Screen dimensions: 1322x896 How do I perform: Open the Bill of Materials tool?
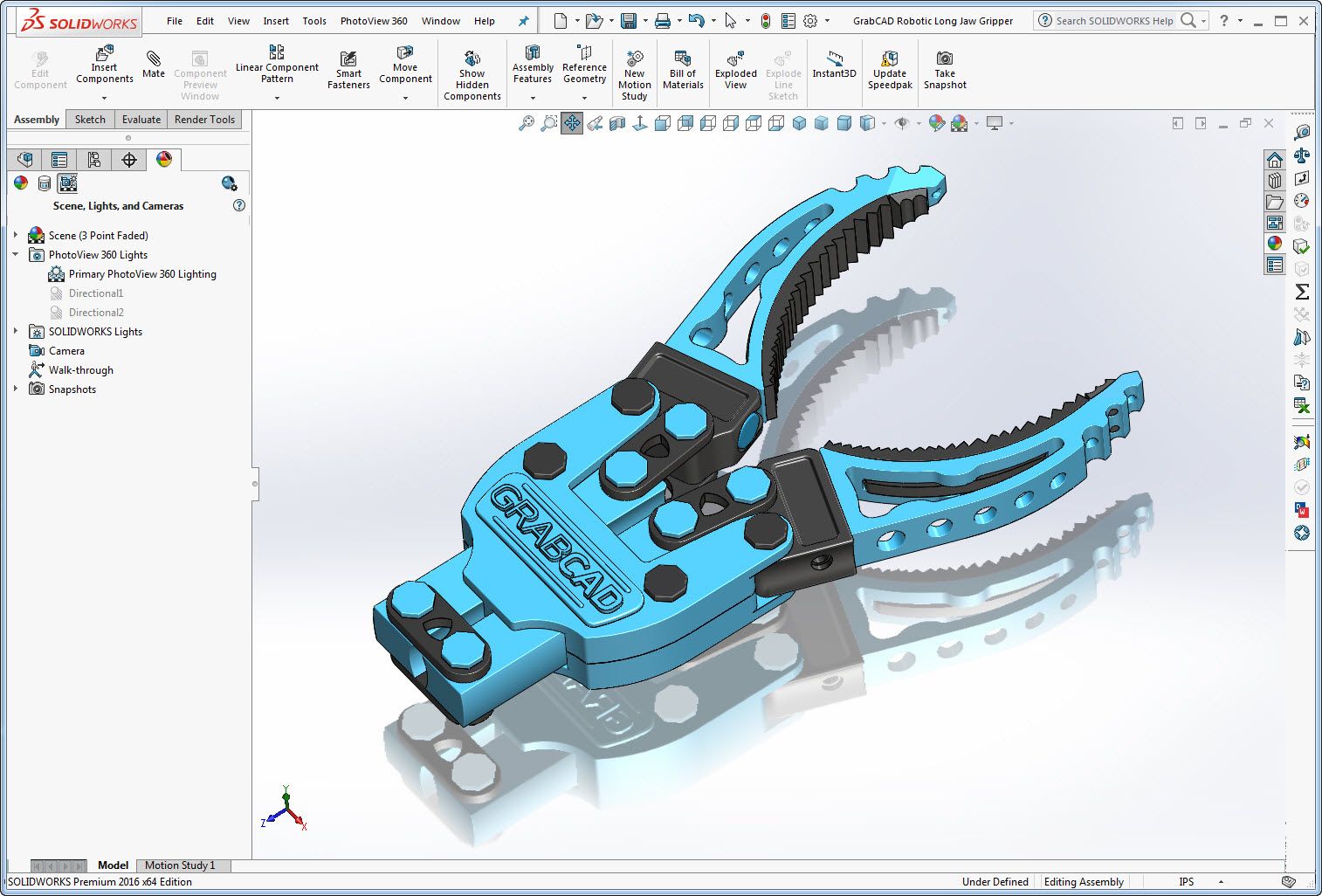[x=683, y=70]
